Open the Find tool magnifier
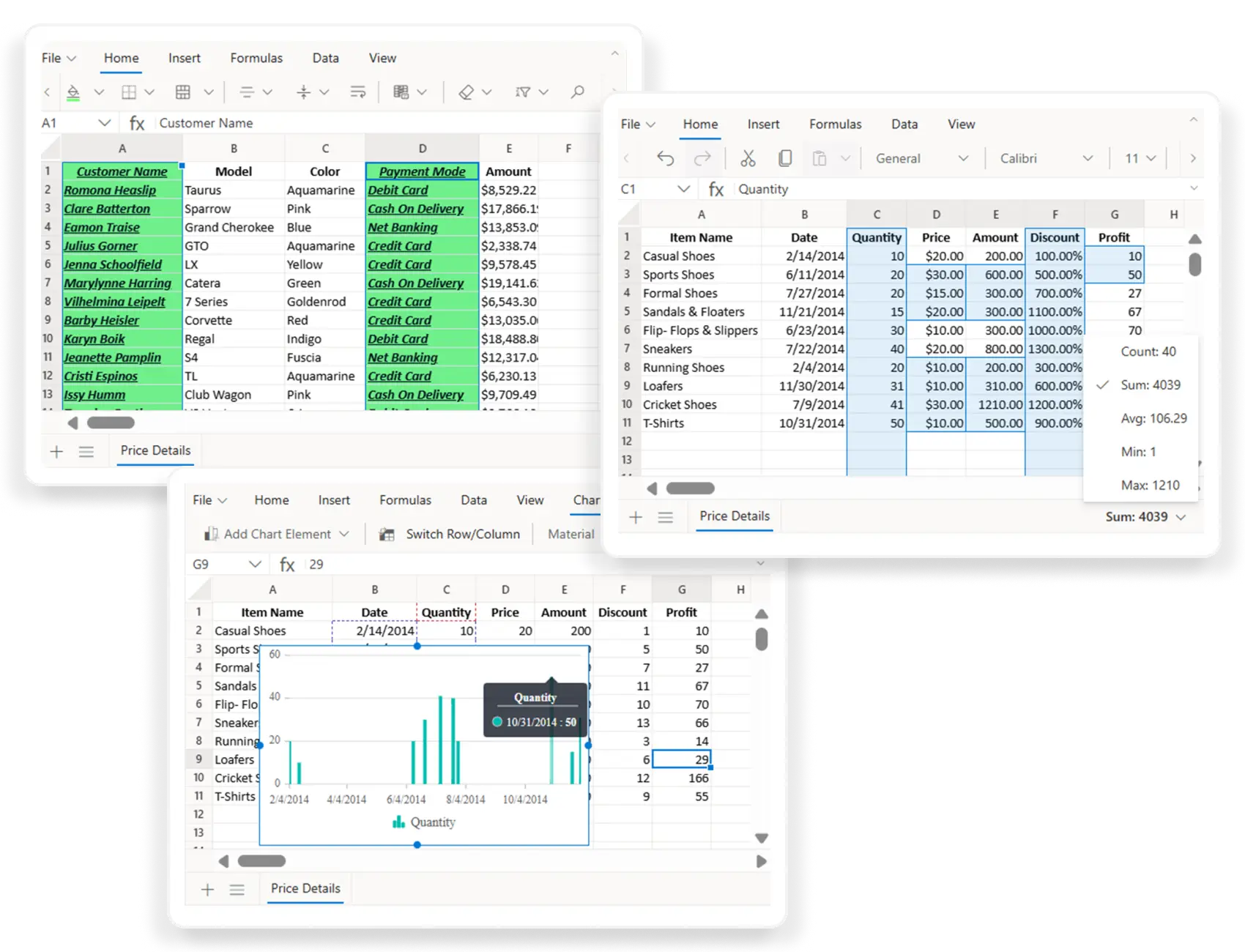 click(x=577, y=92)
